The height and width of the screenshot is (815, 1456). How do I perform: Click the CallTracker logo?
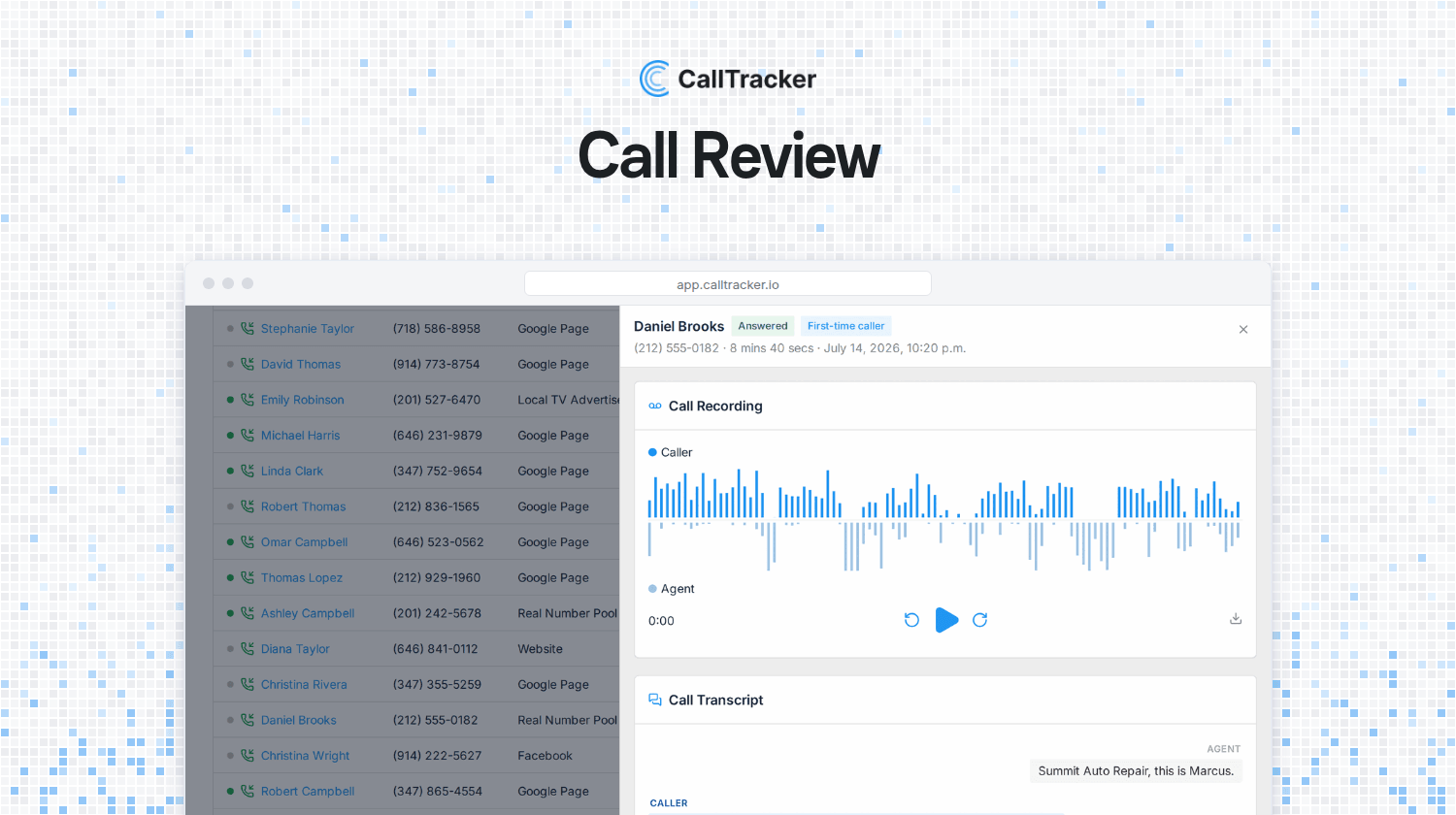pyautogui.click(x=728, y=79)
